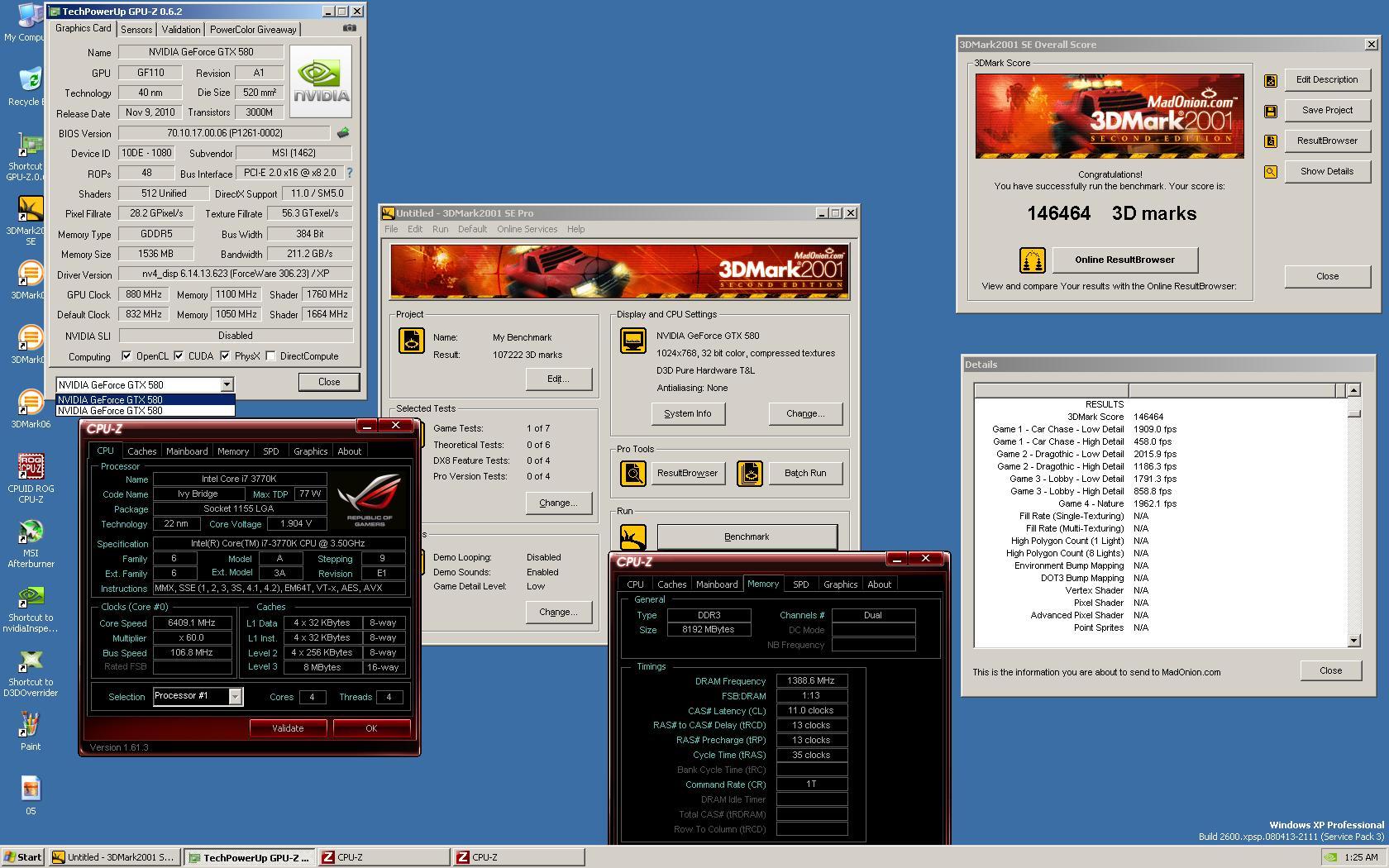Switch to TechPowerUp GPU-Z taskbar item
The width and height of the screenshot is (1389, 868).
coord(248,857)
